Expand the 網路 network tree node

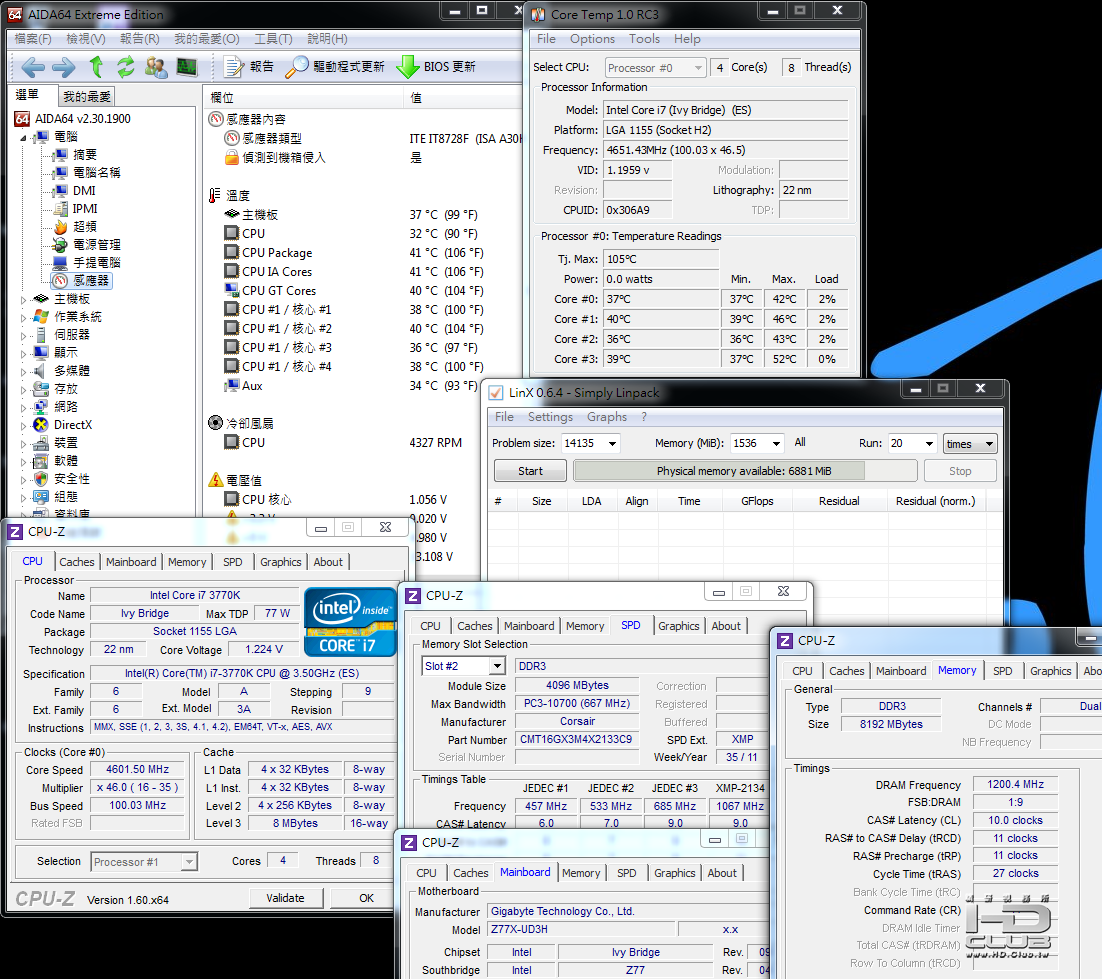23,408
